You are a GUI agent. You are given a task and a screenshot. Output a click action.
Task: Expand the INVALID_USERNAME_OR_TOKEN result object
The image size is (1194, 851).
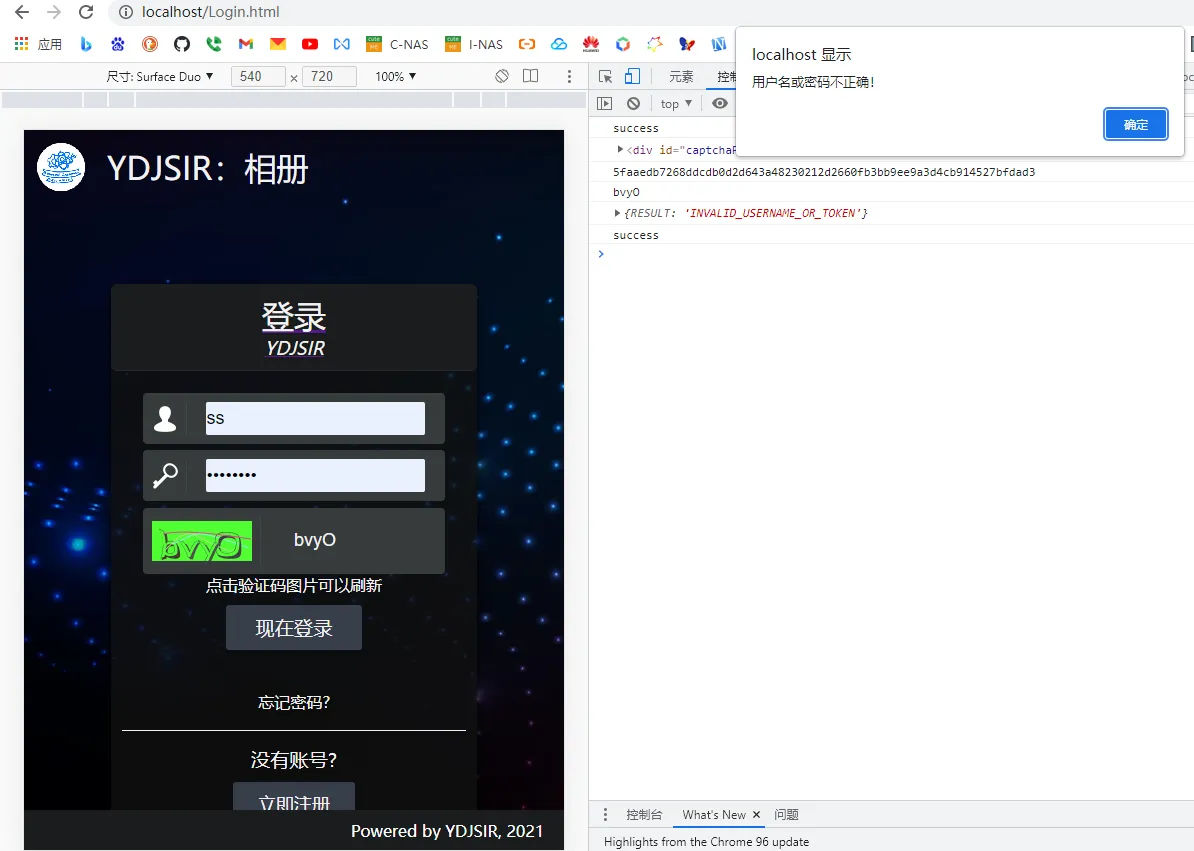click(x=617, y=213)
